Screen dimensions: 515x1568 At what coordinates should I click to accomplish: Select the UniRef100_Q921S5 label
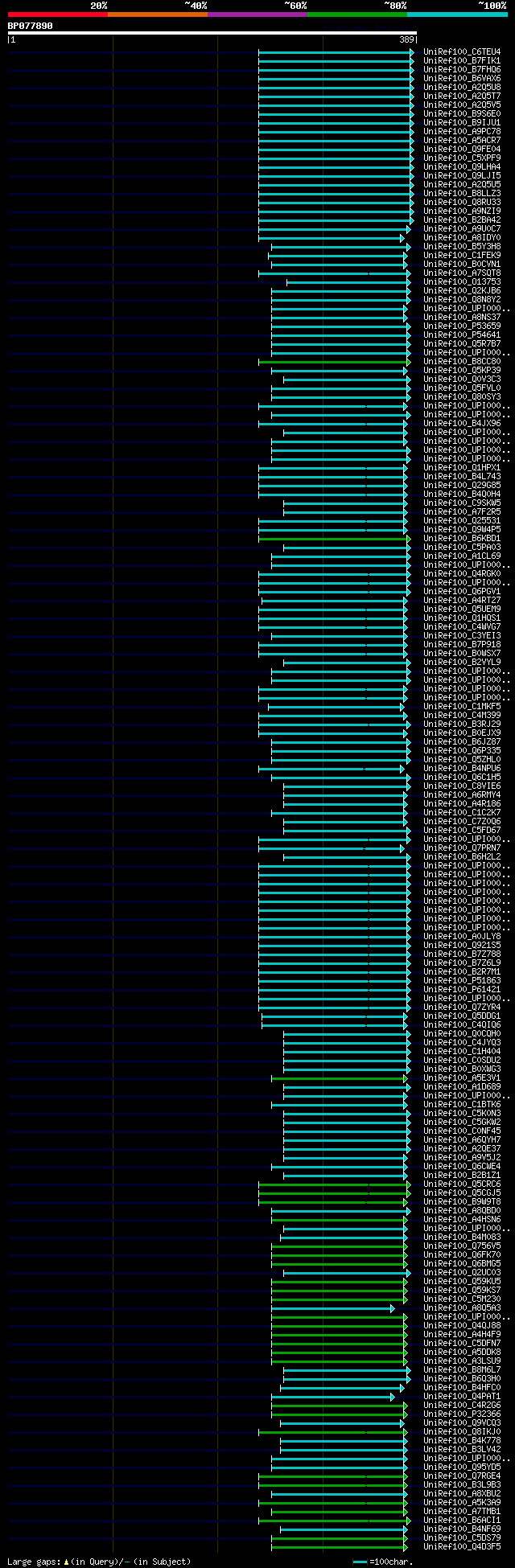point(462,946)
